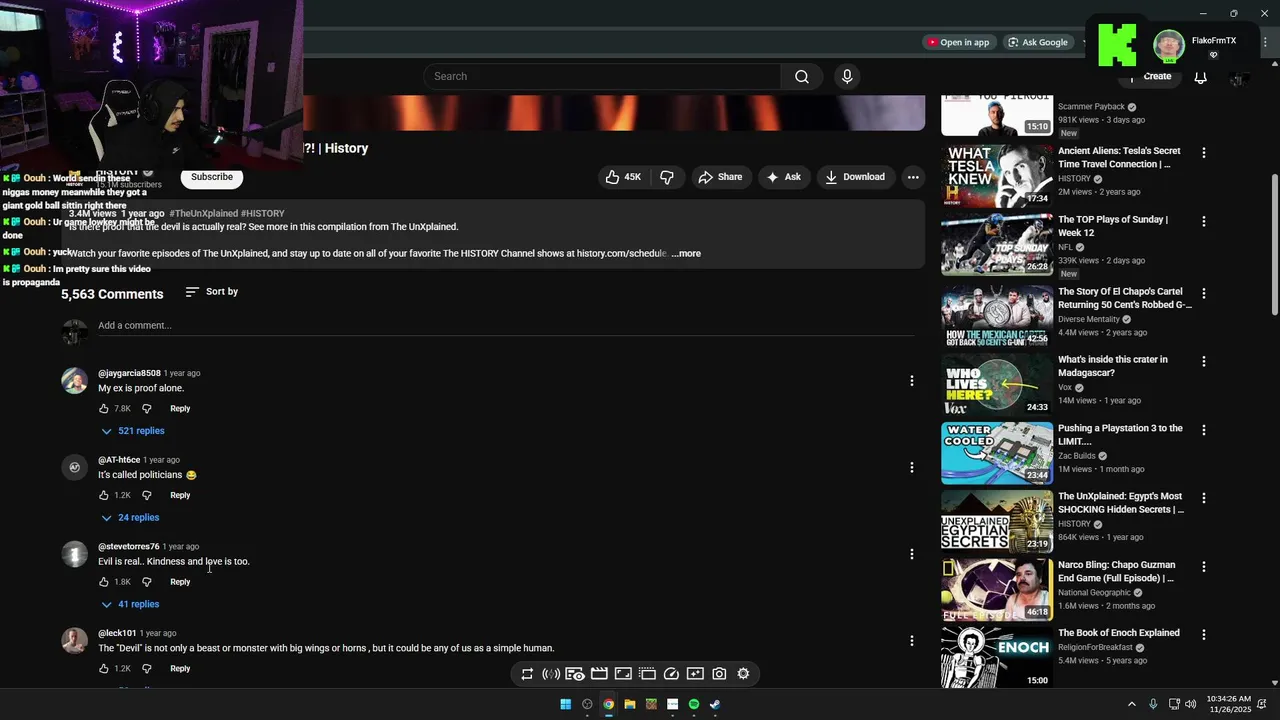Open File Explorer from taskbar
This screenshot has height=720, width=1280.
[x=629, y=704]
